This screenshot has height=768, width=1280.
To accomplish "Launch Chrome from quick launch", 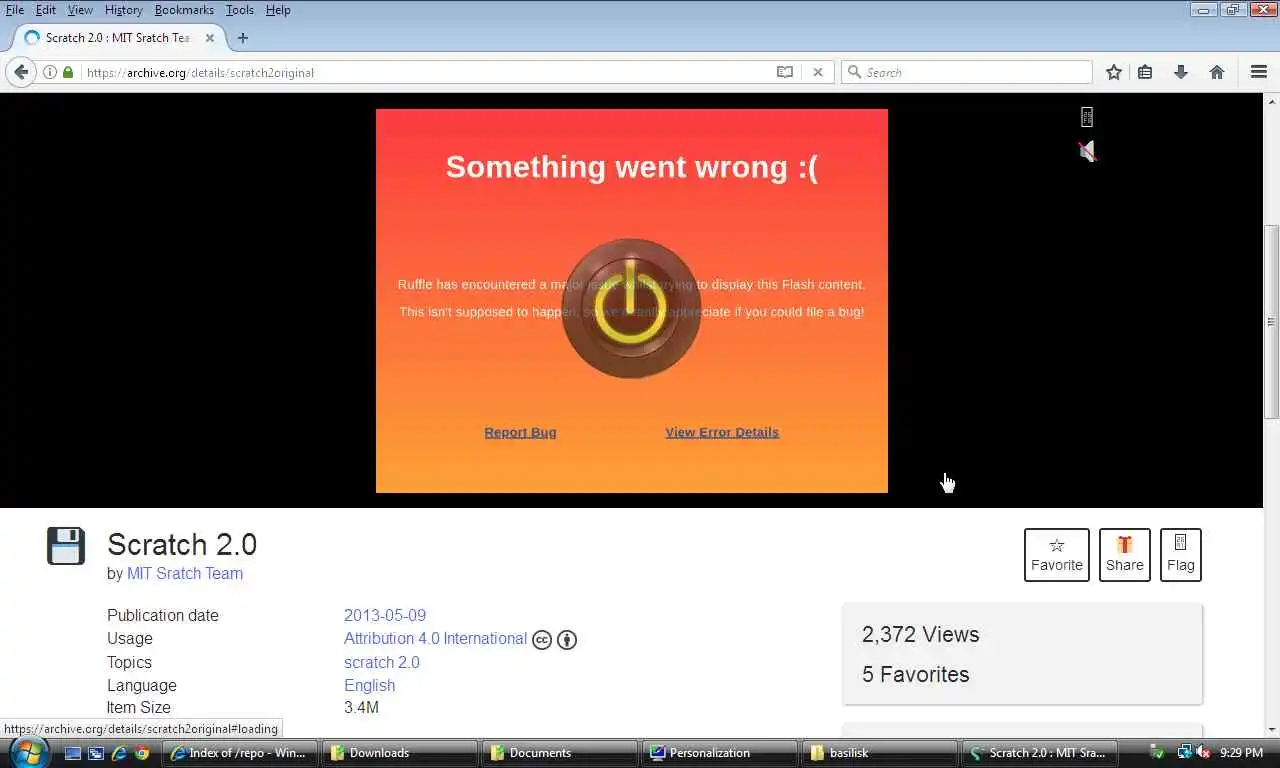I will (x=142, y=753).
